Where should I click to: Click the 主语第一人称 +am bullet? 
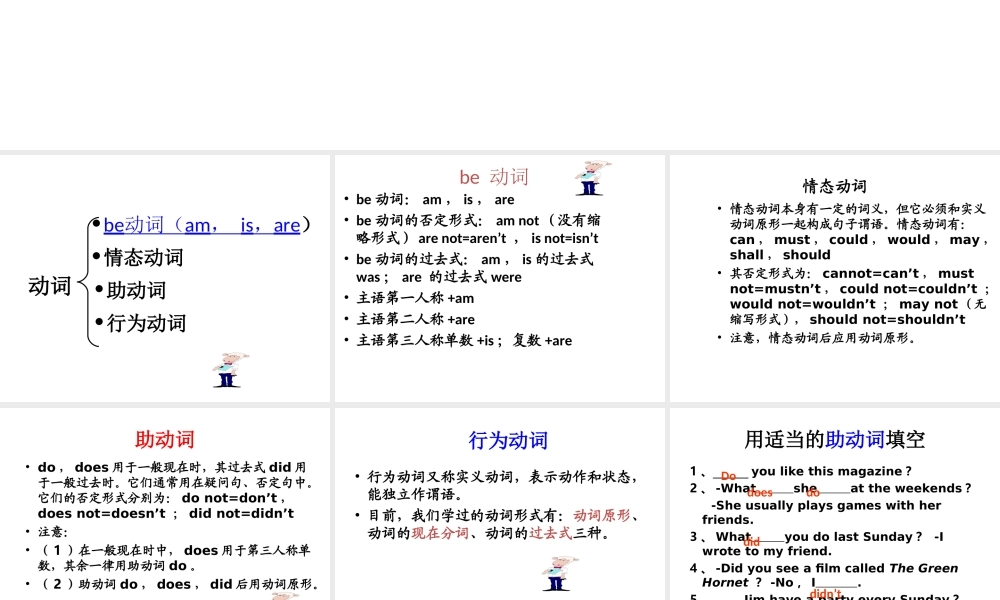click(415, 298)
